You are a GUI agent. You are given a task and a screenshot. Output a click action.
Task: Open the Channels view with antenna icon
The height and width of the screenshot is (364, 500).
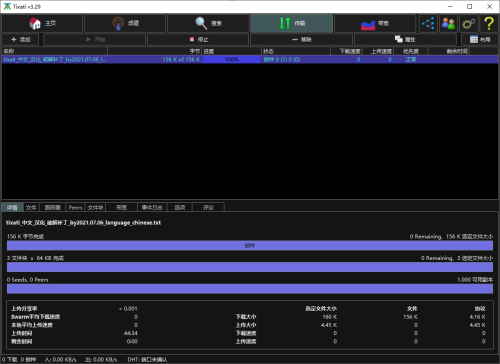[125, 23]
